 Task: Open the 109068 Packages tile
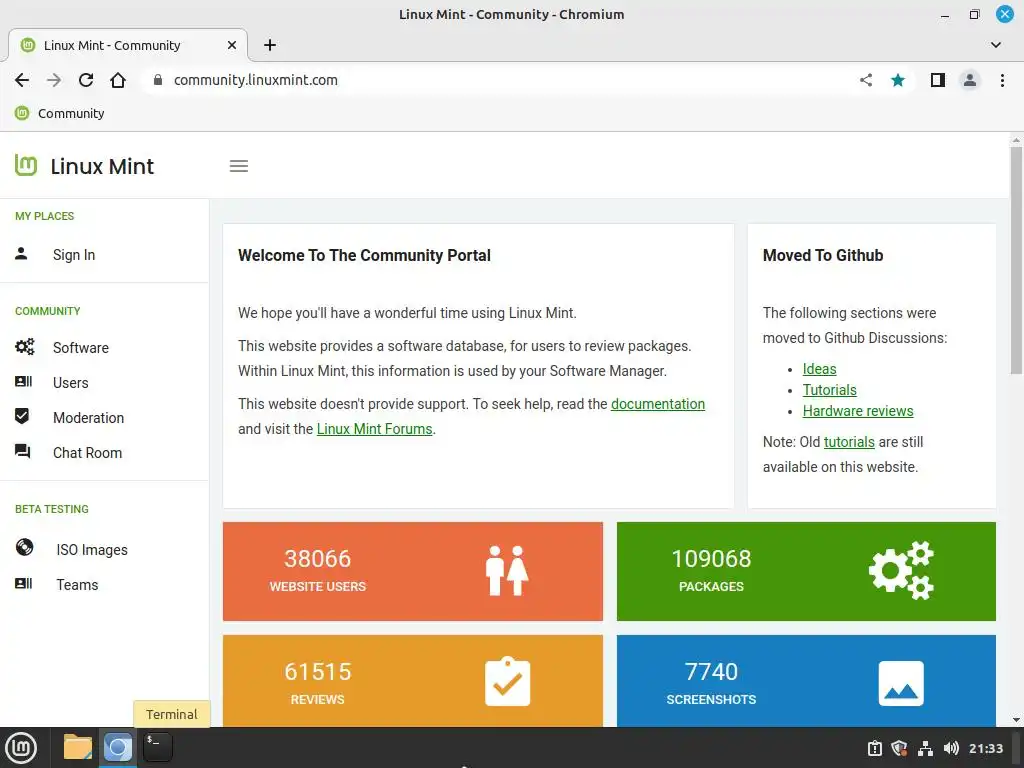[806, 571]
